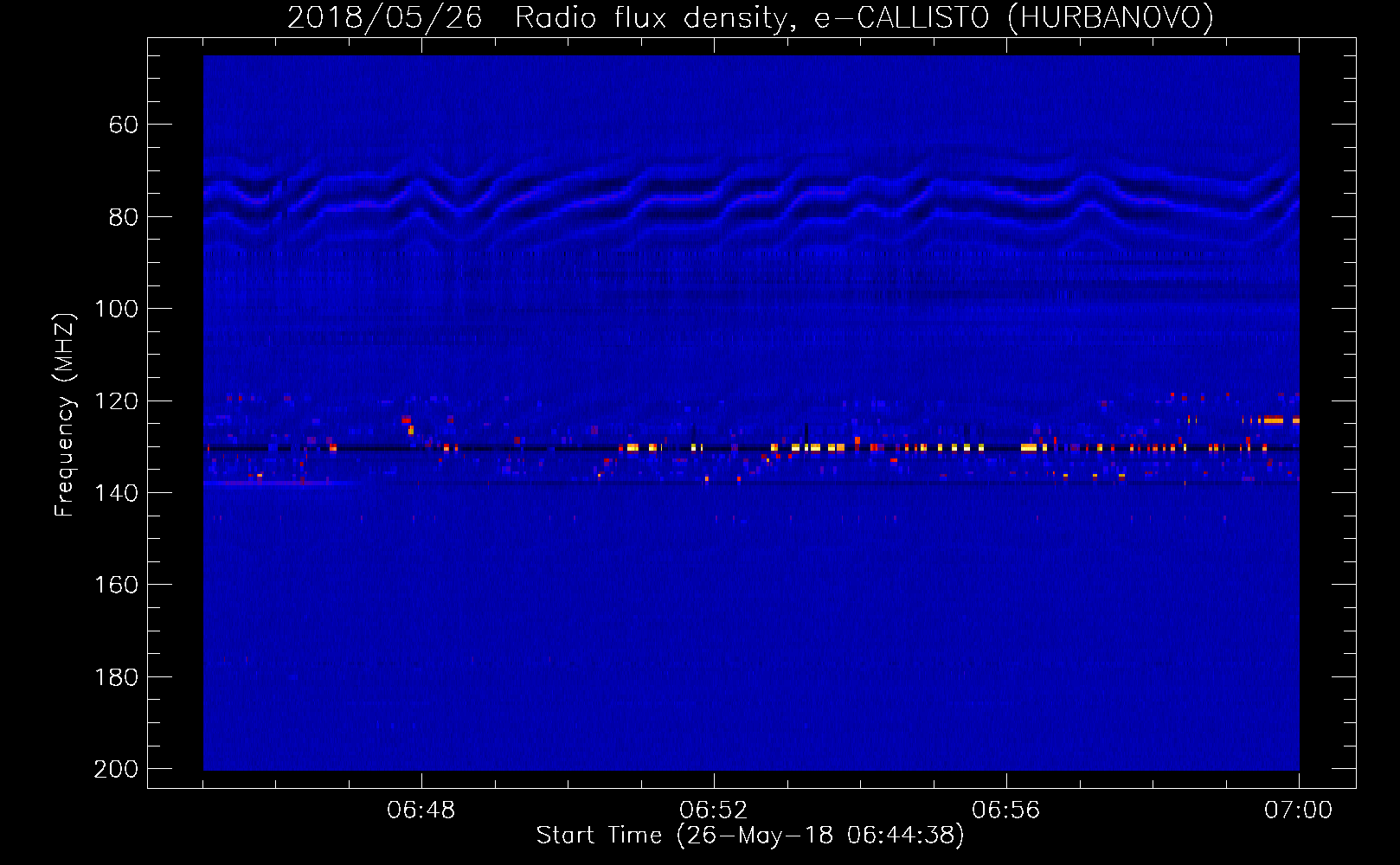The image size is (1400, 865).
Task: Click the 120 frequency tick label
Action: point(116,401)
